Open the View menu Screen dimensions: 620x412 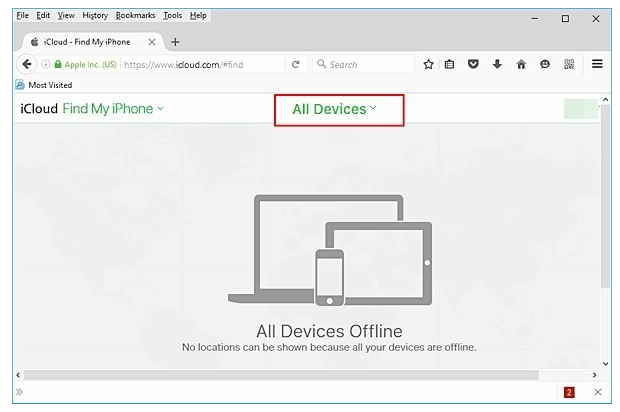tap(66, 15)
